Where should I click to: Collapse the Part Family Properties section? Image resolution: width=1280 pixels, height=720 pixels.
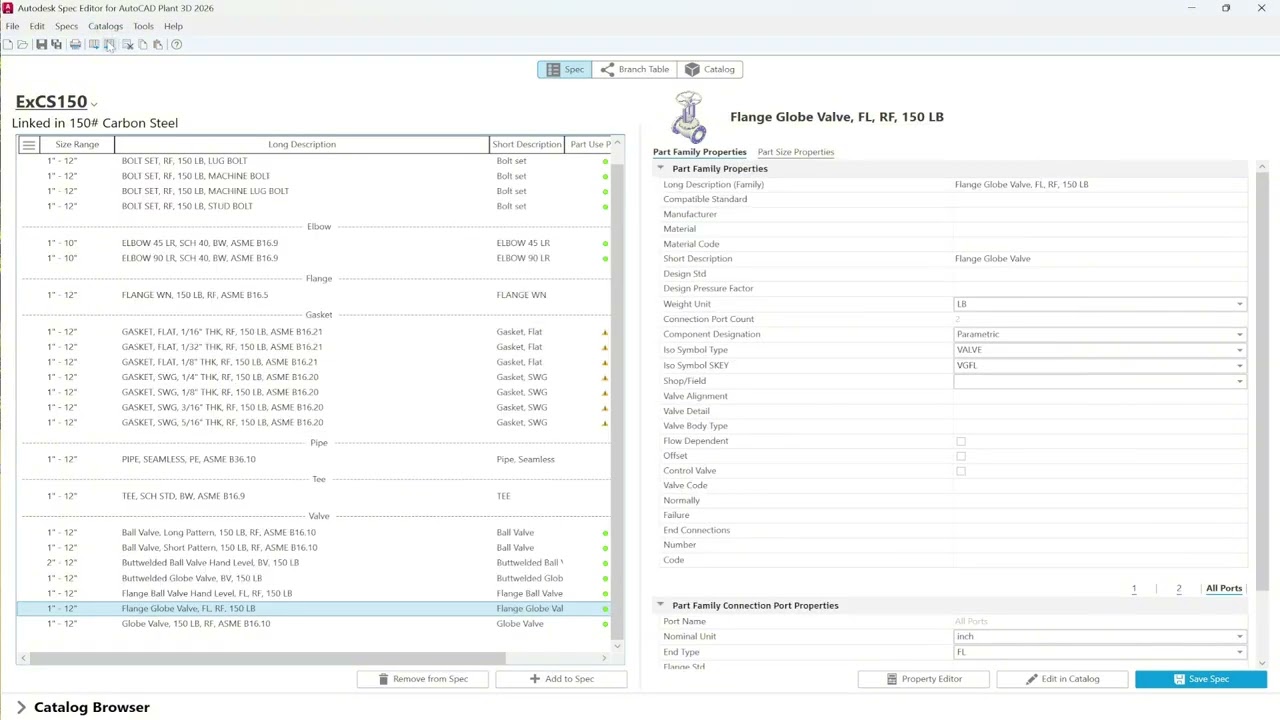(x=660, y=168)
